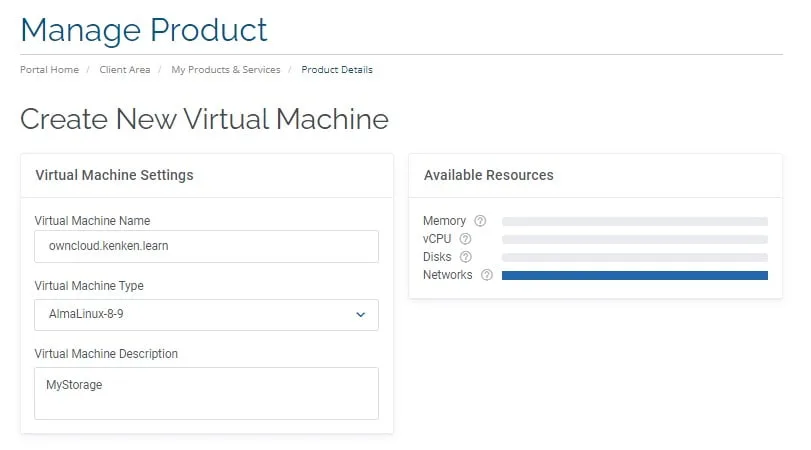Click the Memory help question-mark icon

point(480,221)
